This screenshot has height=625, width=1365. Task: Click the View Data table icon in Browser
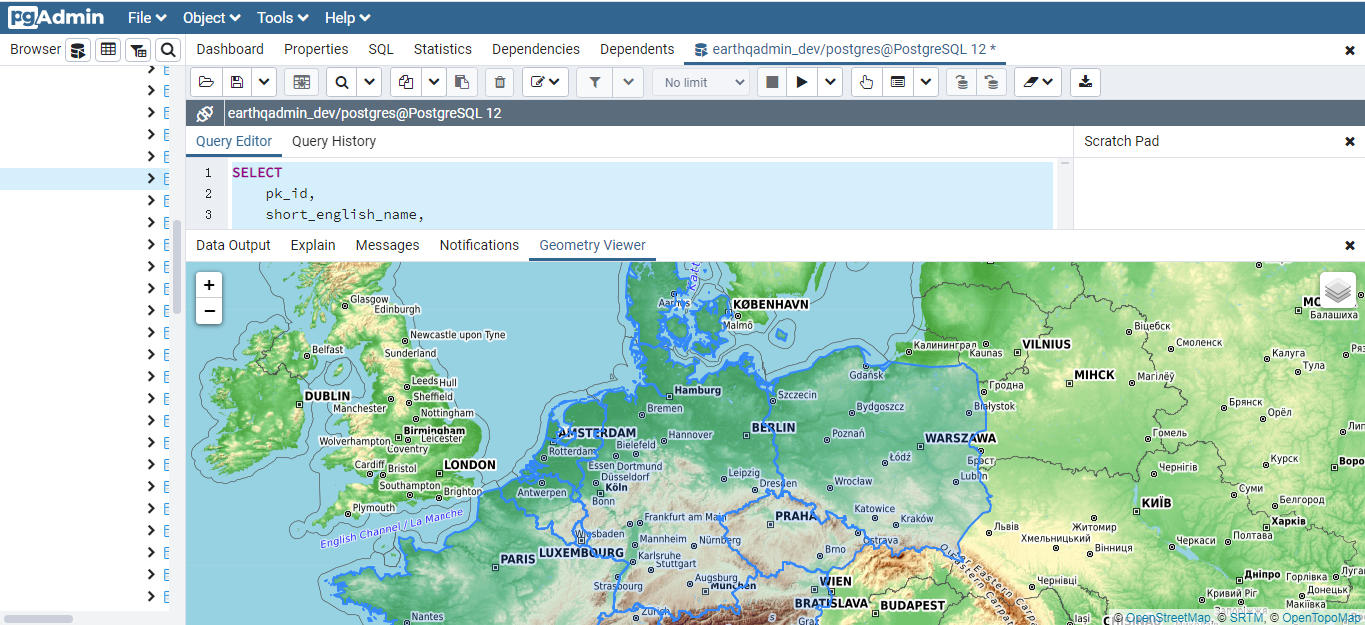tap(108, 50)
